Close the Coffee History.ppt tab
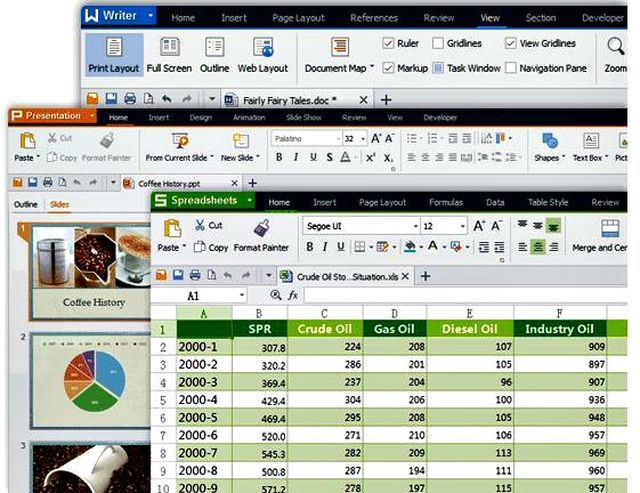The width and height of the screenshot is (640, 493). coord(234,183)
